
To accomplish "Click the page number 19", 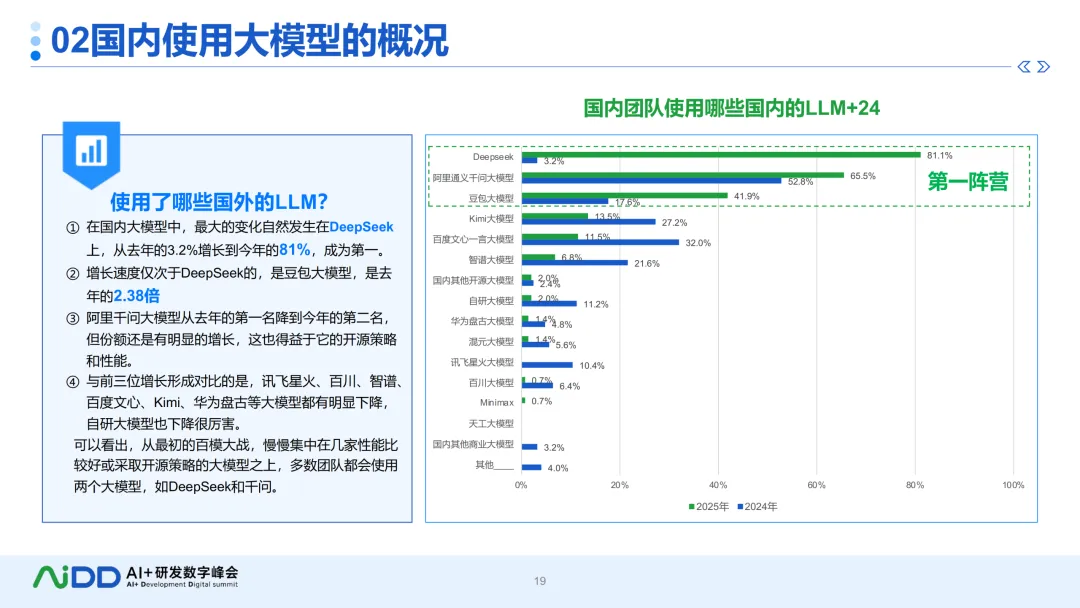I will pos(540,581).
